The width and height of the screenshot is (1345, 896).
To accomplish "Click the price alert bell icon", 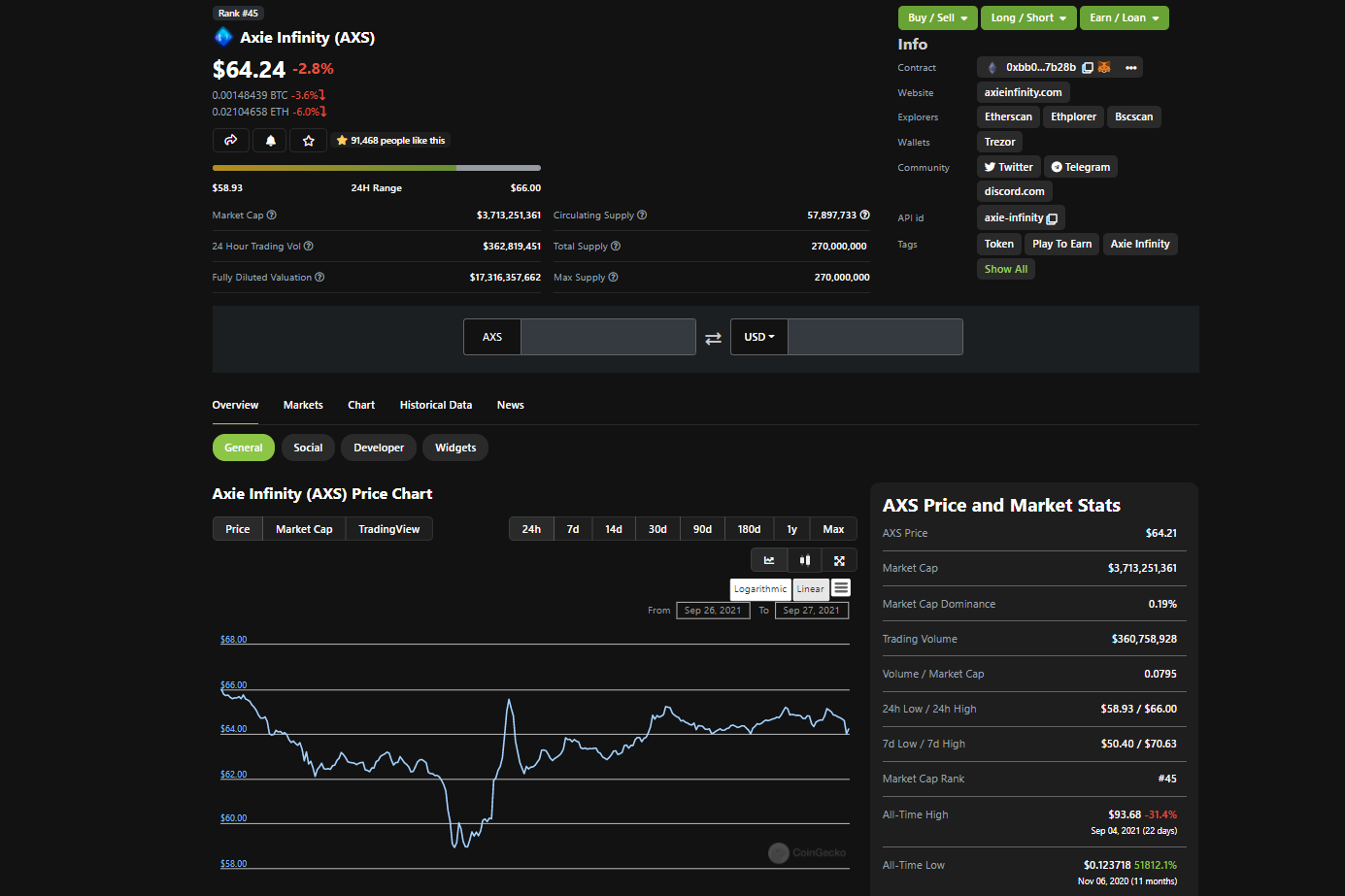I will pyautogui.click(x=270, y=141).
